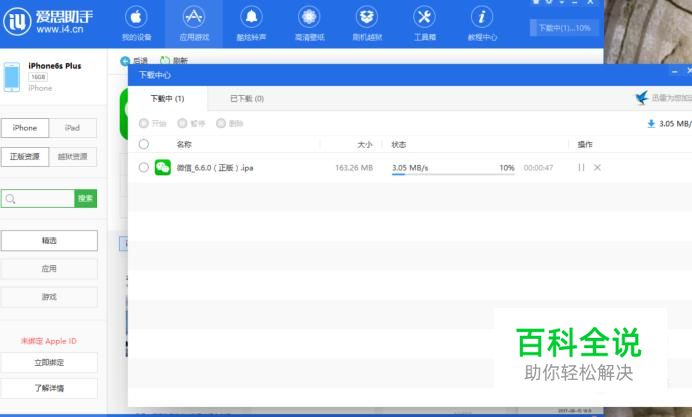
Task: Click the iPhone6s Plus device icon
Action: pyautogui.click(x=11, y=77)
